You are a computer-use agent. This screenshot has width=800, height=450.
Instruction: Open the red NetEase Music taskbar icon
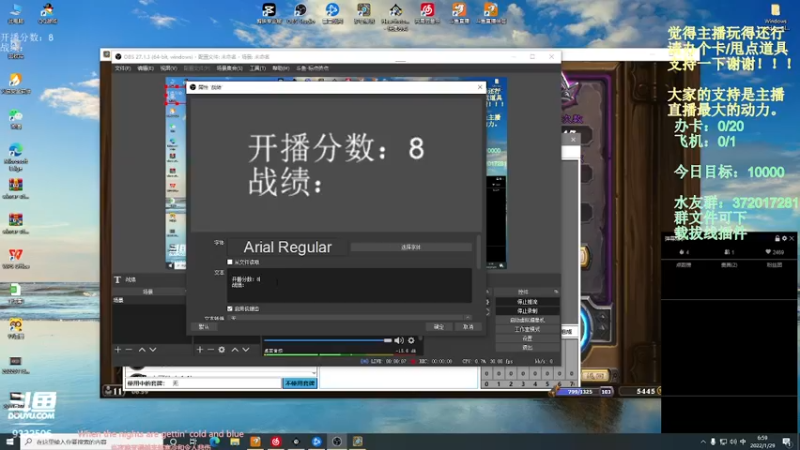[x=276, y=441]
